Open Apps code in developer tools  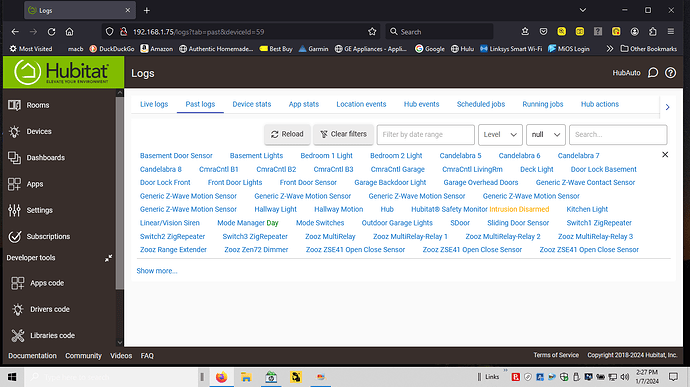coord(37,283)
